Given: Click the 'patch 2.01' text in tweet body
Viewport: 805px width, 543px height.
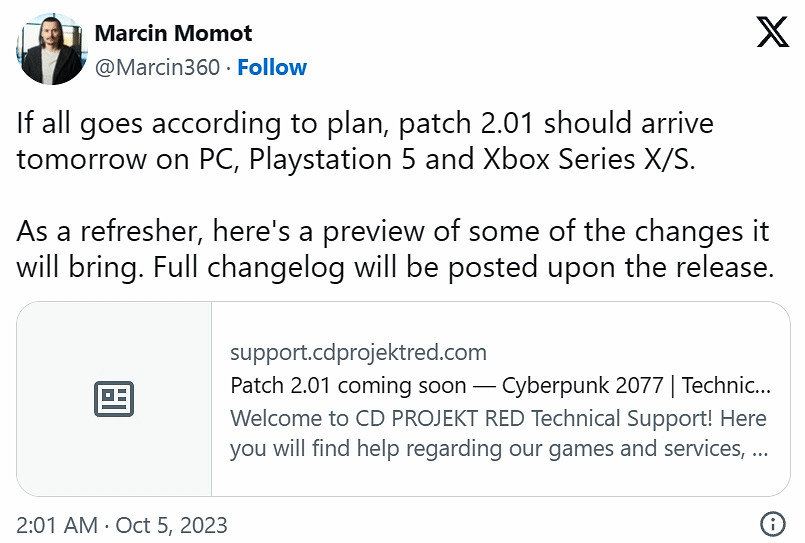Looking at the screenshot, I should [x=474, y=124].
